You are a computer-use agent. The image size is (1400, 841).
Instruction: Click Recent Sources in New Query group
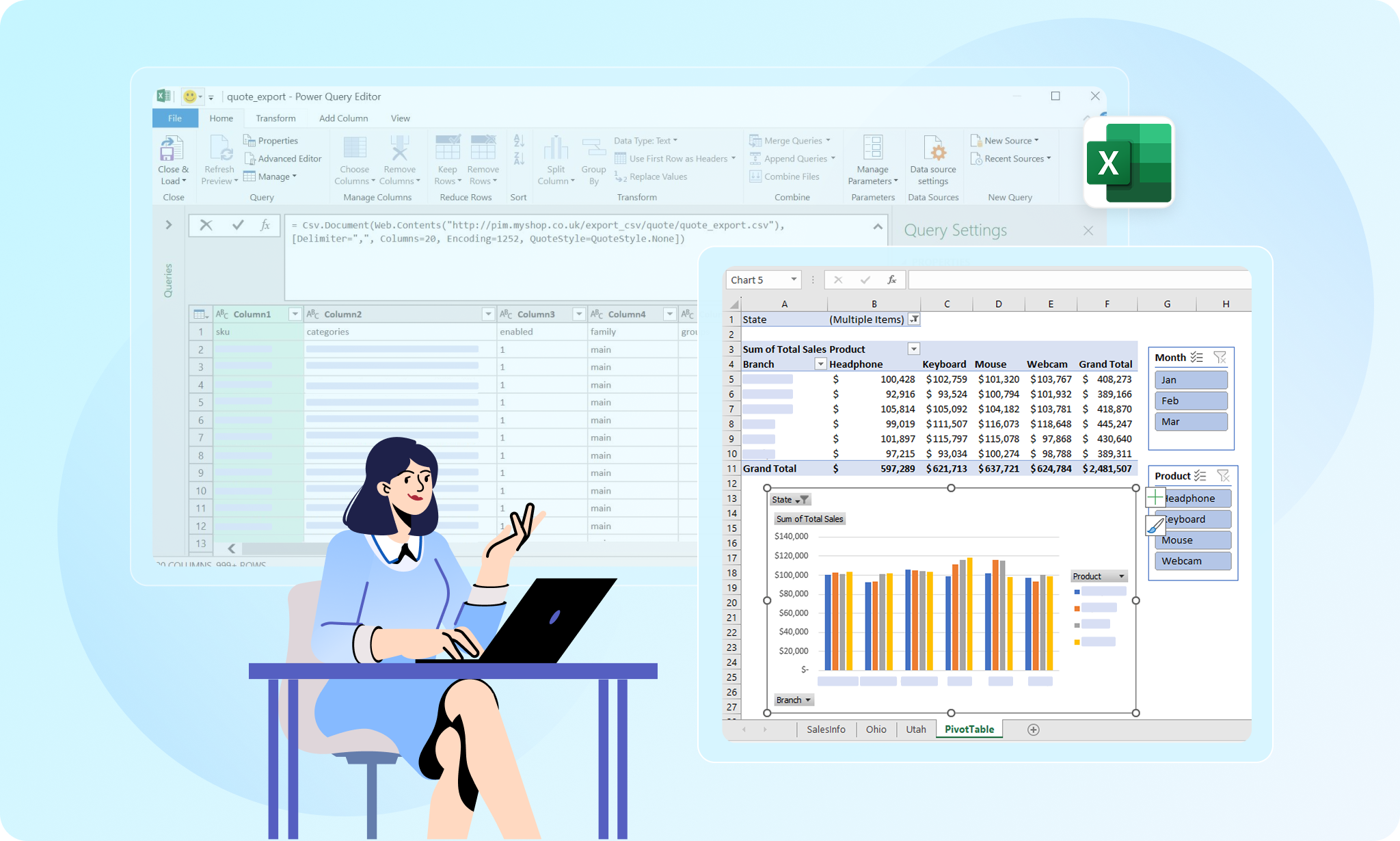[1011, 158]
